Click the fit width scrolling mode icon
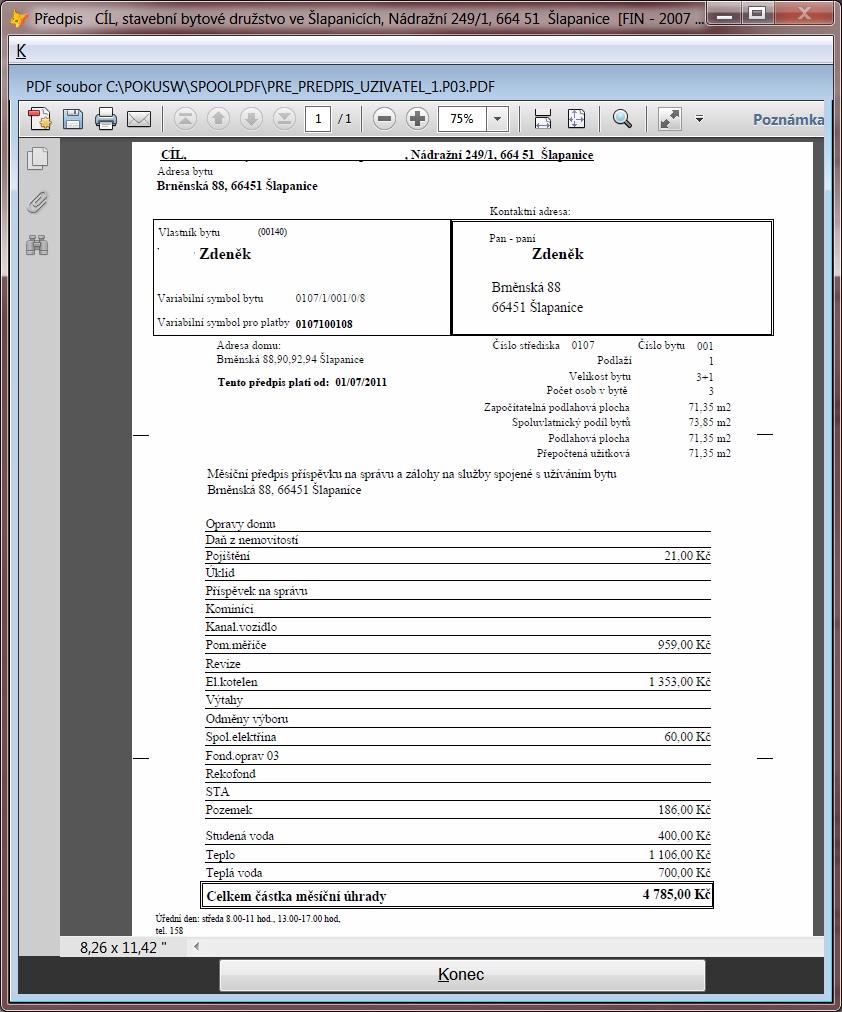This screenshot has width=842, height=1012. [543, 119]
